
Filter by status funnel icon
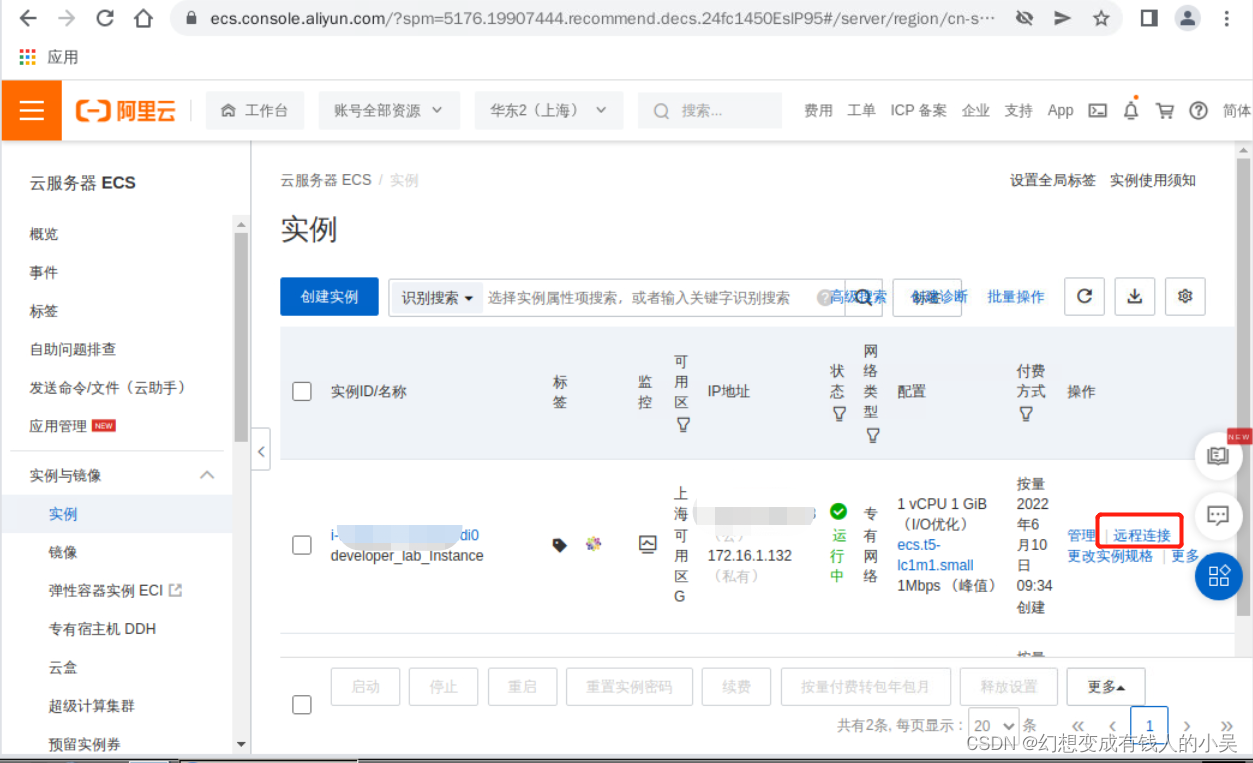coord(839,413)
